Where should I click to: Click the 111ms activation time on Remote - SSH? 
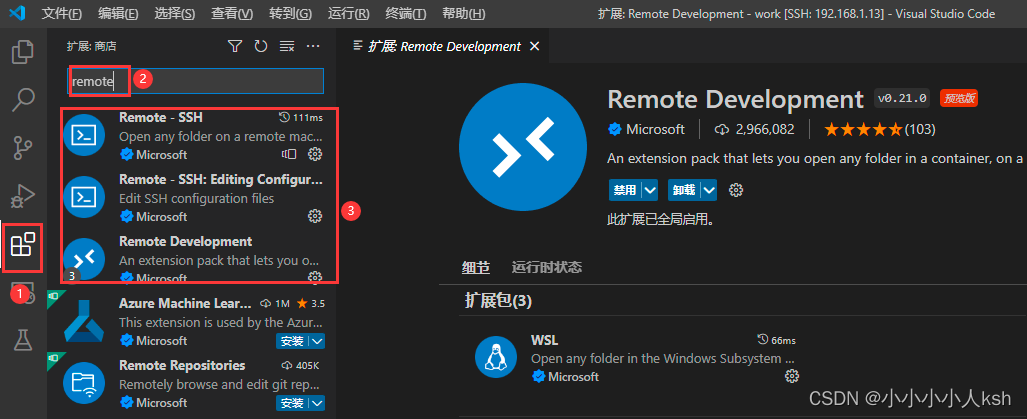tap(301, 118)
